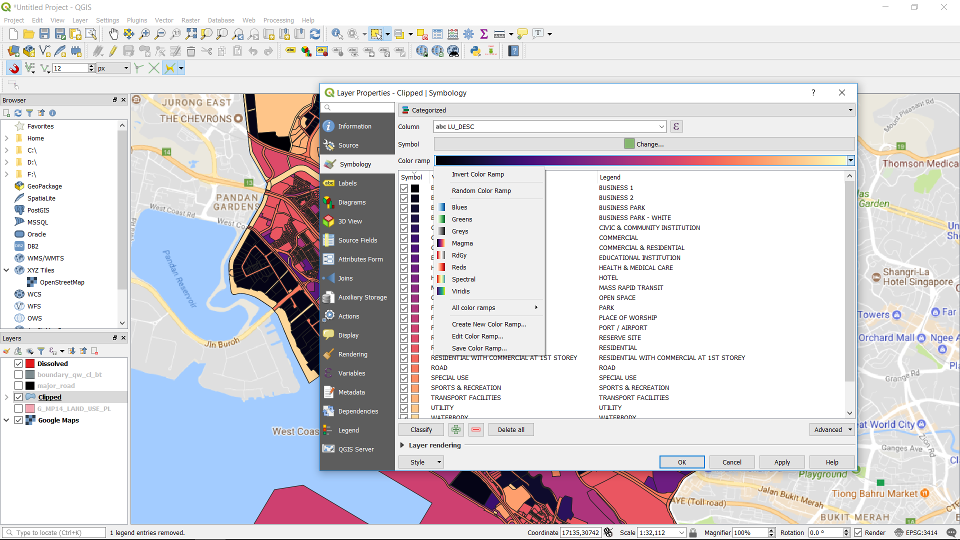Uncheck the Google Maps layer
The image size is (960, 540).
coord(18,420)
